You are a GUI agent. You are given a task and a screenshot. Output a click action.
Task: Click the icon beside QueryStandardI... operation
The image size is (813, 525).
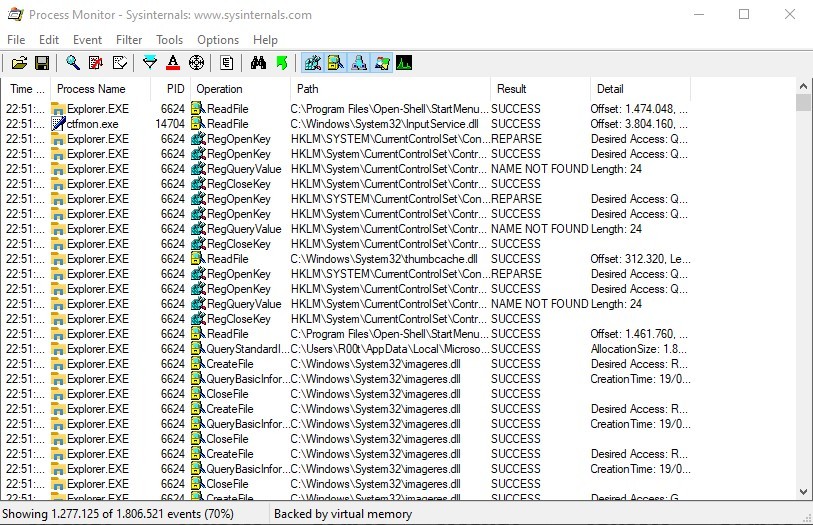(x=198, y=349)
